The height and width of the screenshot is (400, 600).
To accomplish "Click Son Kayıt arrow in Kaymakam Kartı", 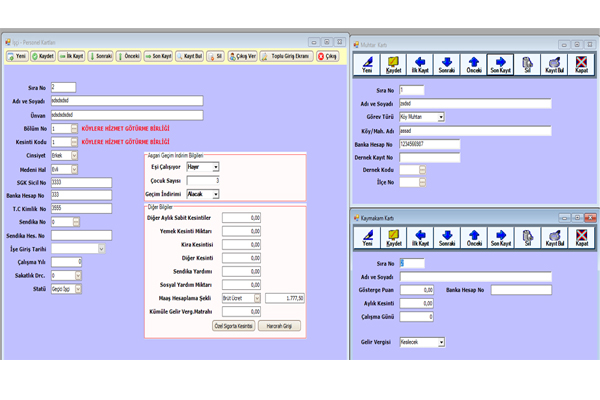I will (x=500, y=237).
